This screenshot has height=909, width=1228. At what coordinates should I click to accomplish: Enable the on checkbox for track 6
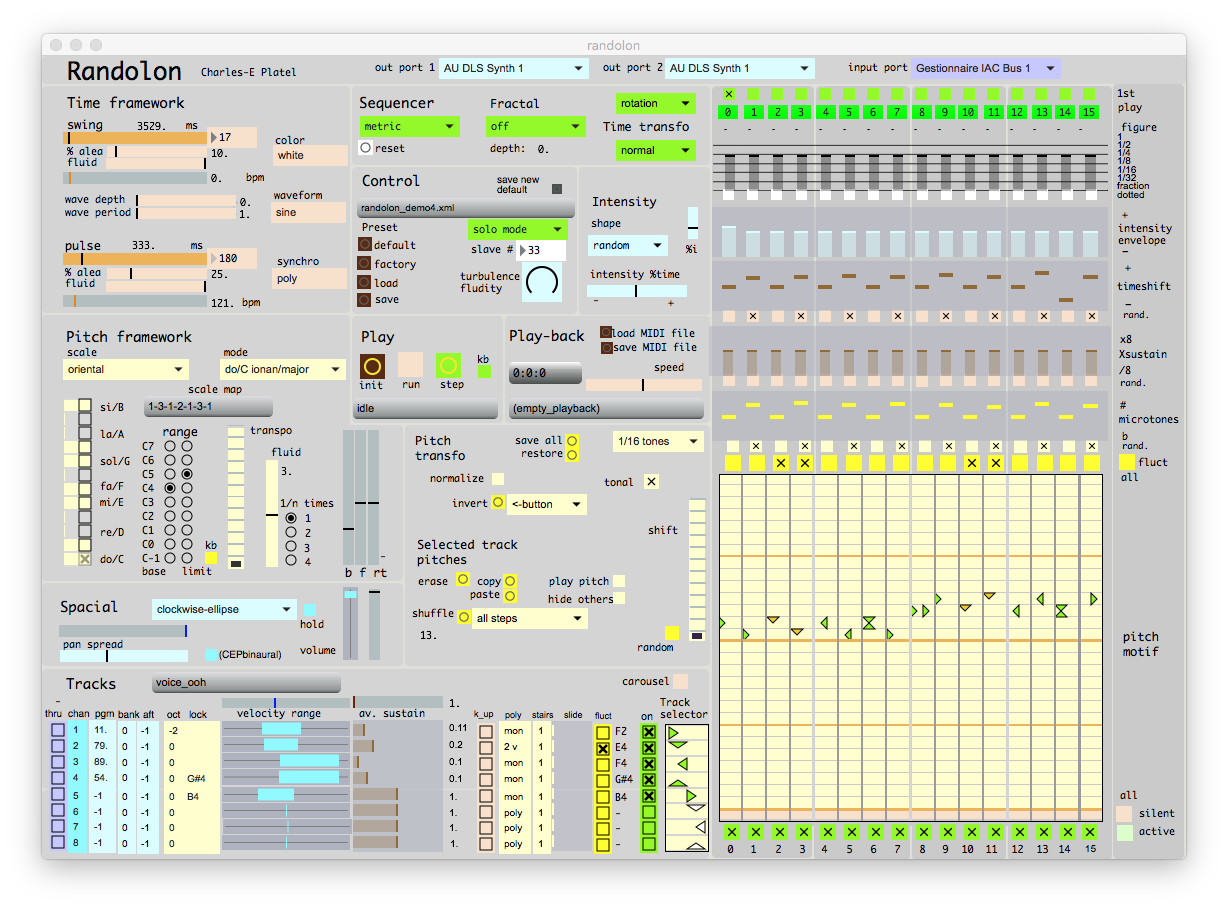[649, 813]
